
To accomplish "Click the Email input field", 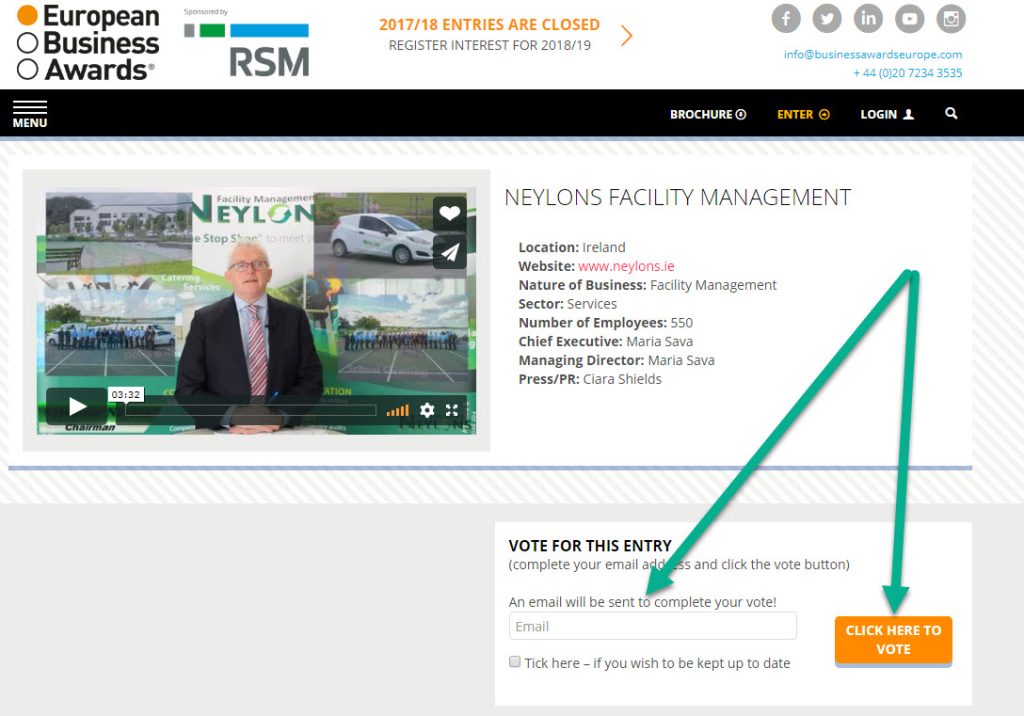I will pos(652,626).
